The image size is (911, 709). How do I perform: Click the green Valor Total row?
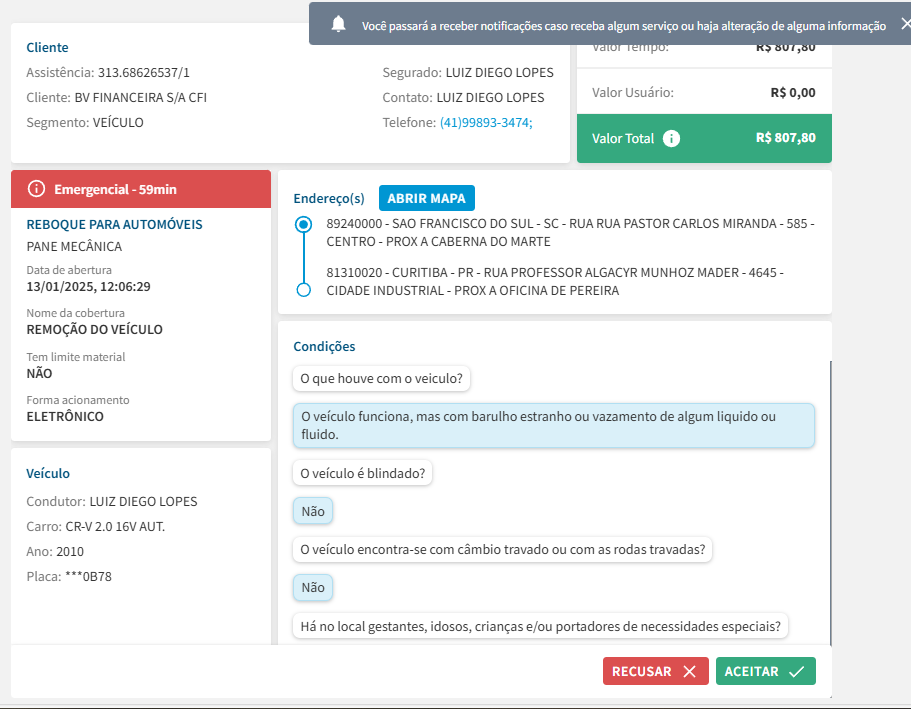tap(704, 139)
